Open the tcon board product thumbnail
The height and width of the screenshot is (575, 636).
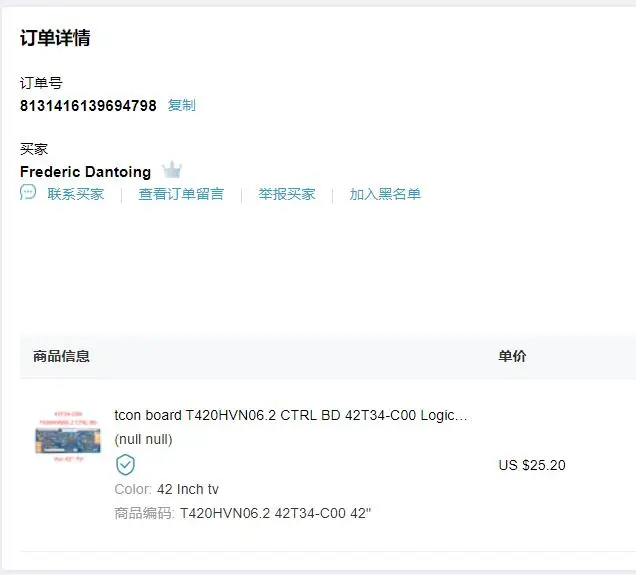pos(68,436)
